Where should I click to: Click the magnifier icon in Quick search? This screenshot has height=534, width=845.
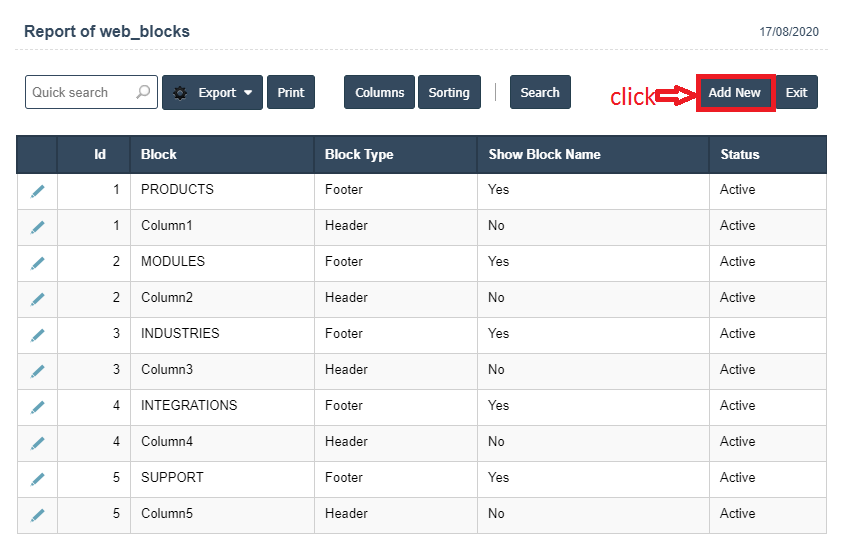click(143, 92)
